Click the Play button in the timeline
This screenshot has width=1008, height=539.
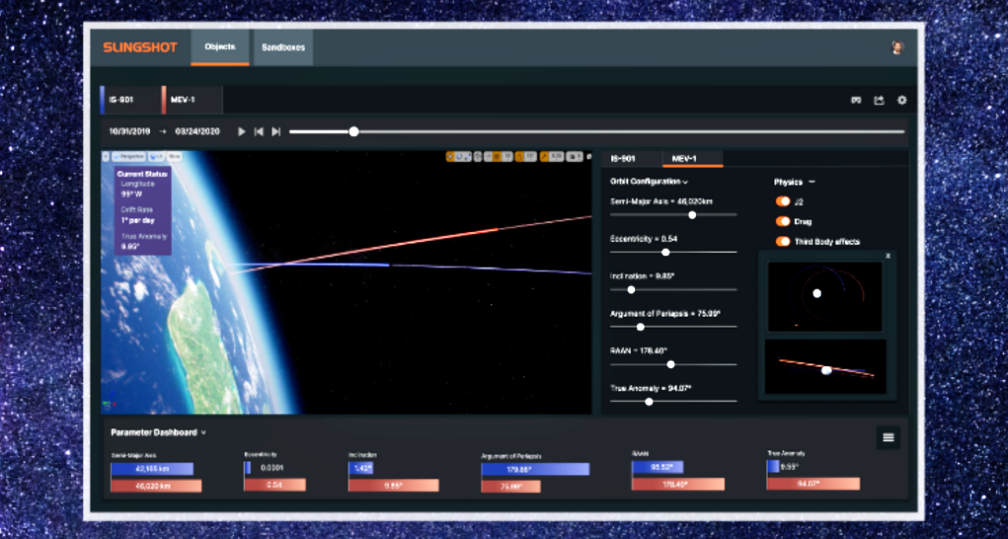pyautogui.click(x=241, y=131)
